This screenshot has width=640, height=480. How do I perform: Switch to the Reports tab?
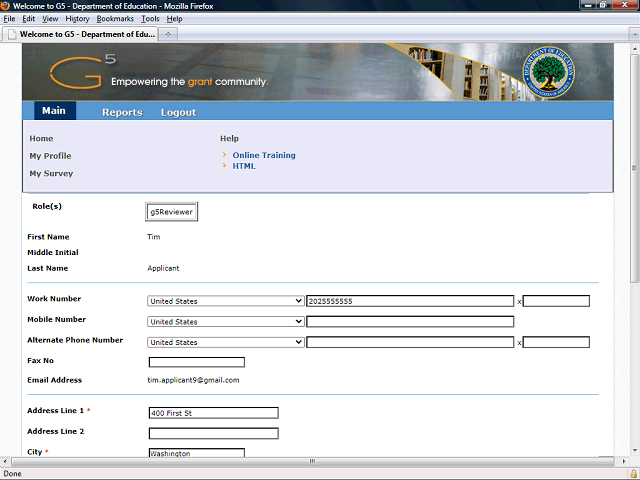click(x=122, y=112)
